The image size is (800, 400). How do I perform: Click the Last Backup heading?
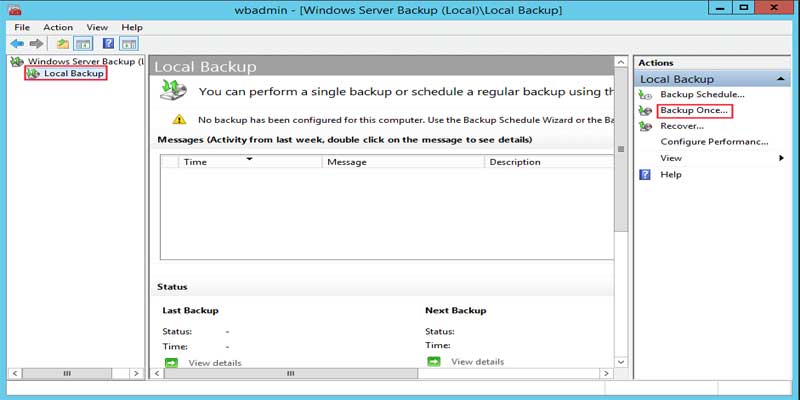[190, 310]
